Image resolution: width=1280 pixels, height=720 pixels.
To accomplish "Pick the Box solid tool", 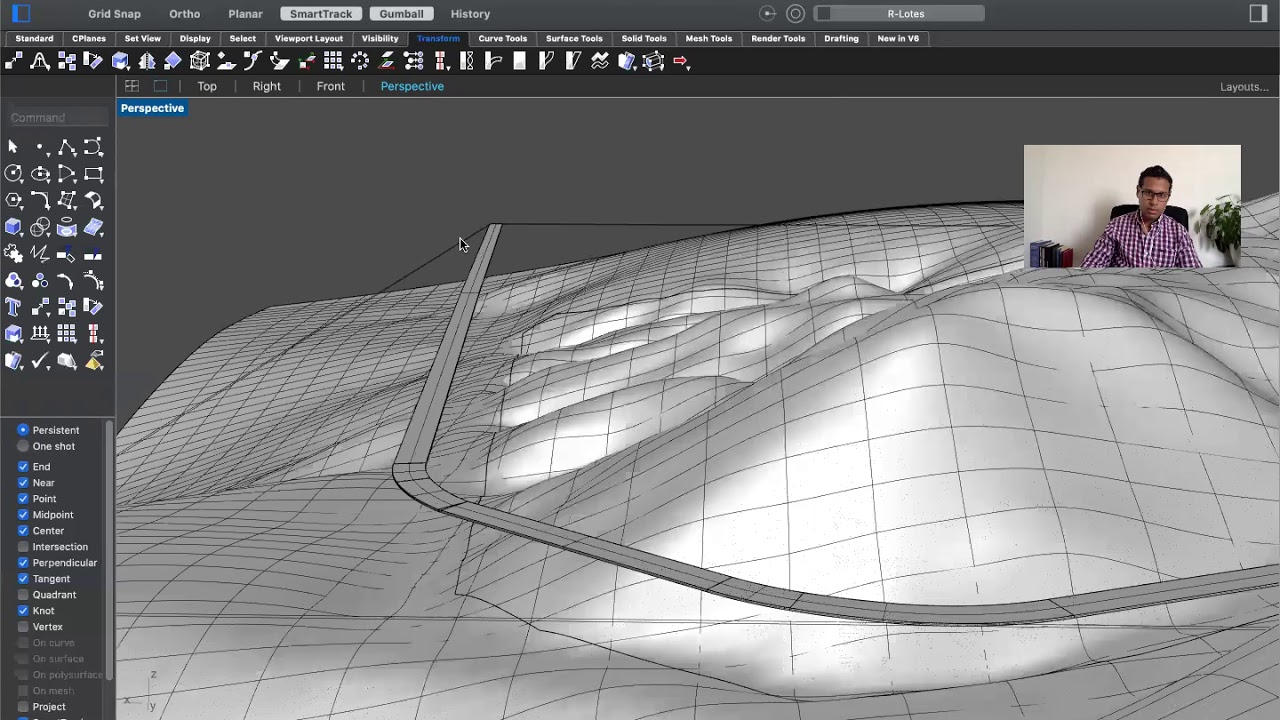I will (14, 228).
